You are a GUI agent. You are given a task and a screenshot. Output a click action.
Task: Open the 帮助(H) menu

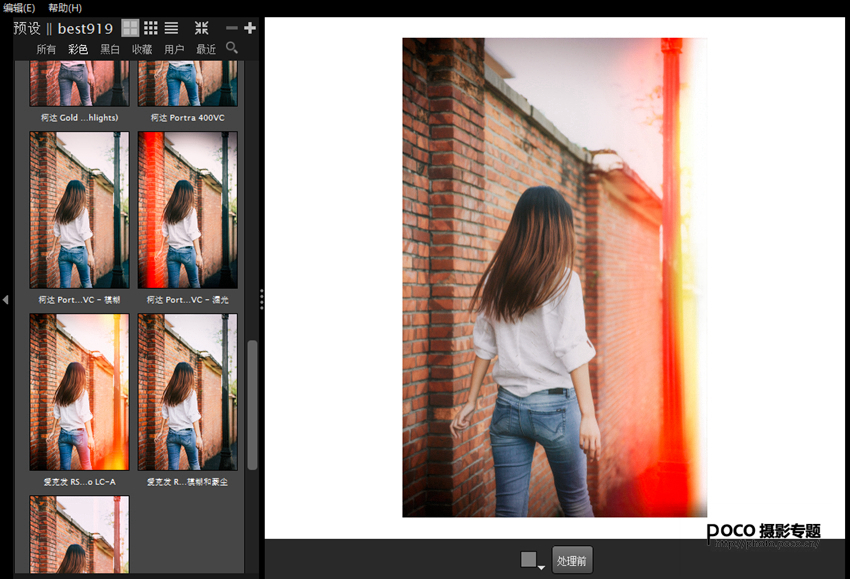pyautogui.click(x=65, y=8)
